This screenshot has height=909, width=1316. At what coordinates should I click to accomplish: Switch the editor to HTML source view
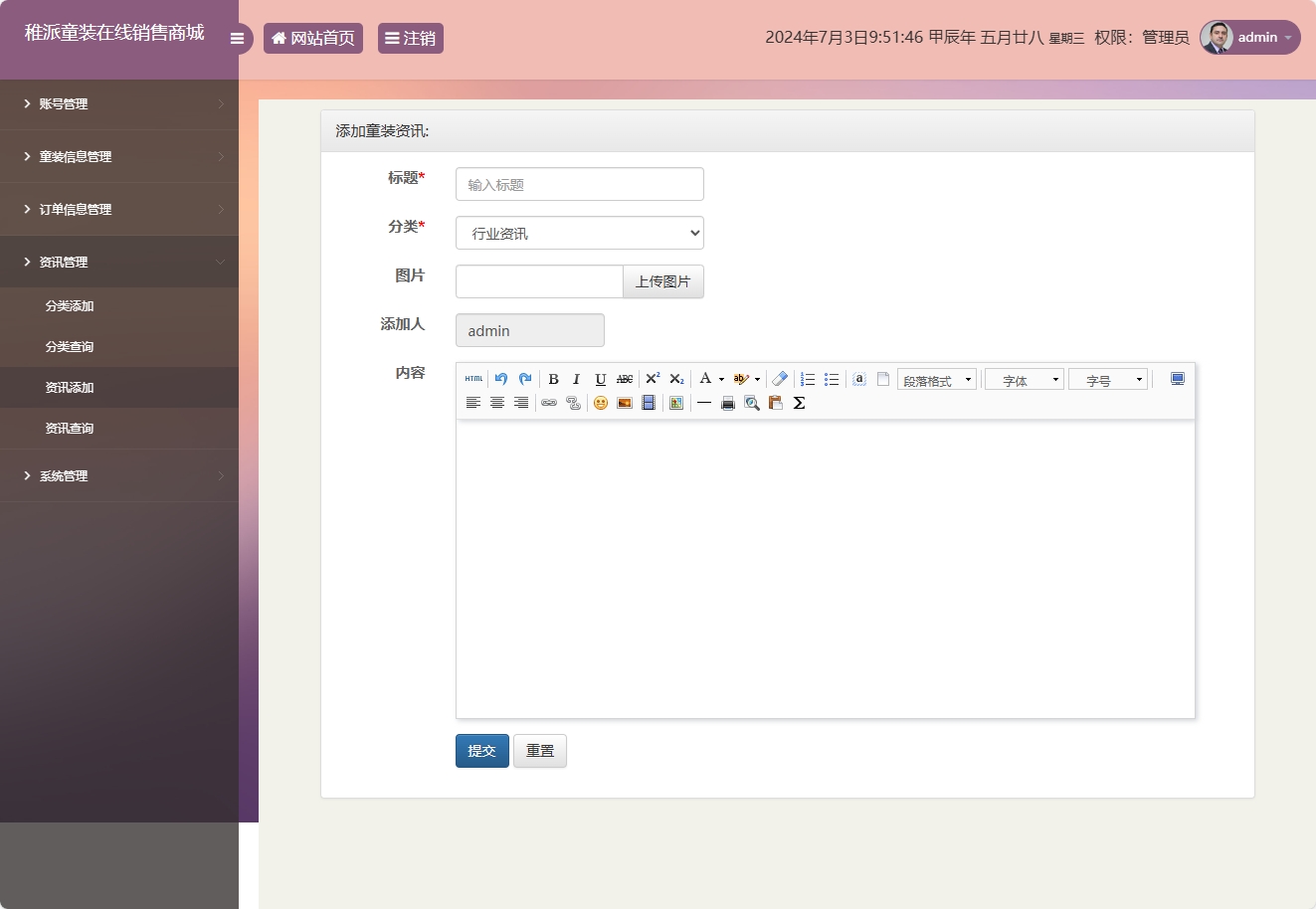click(x=474, y=378)
